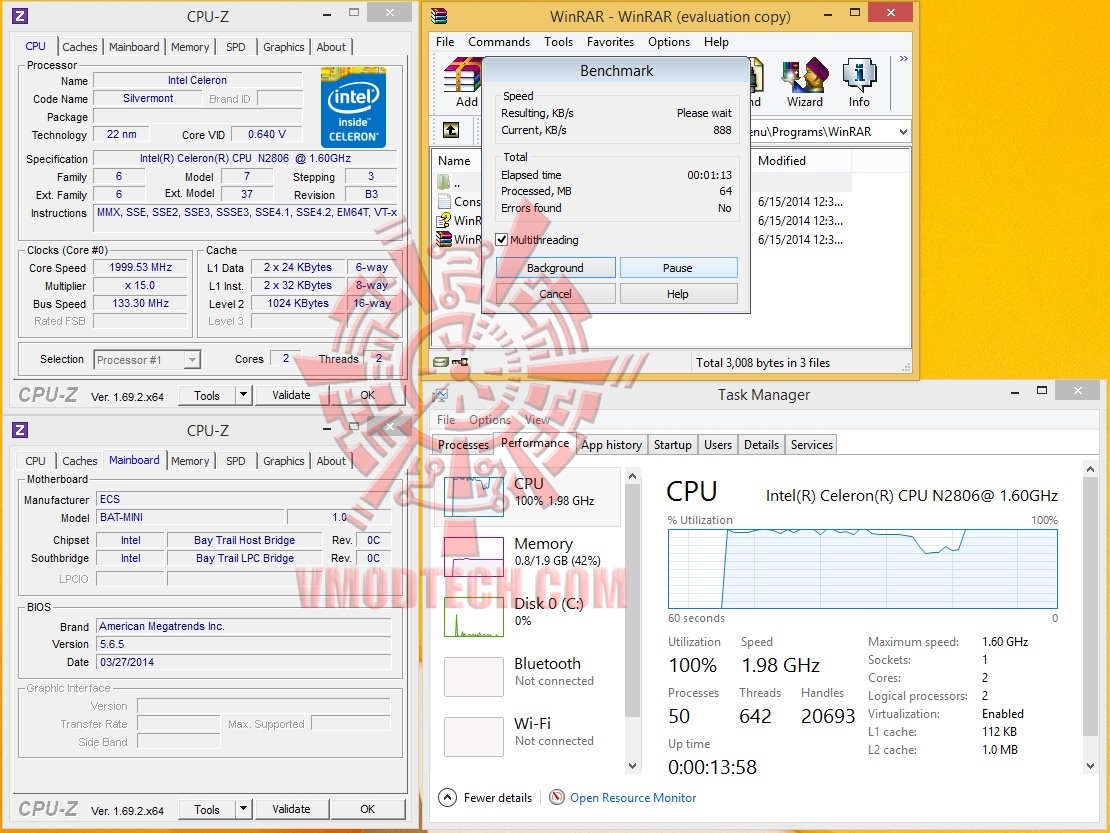The image size is (1110, 833).
Task: Click scroll-down arrow of performance list
Action: click(632, 766)
